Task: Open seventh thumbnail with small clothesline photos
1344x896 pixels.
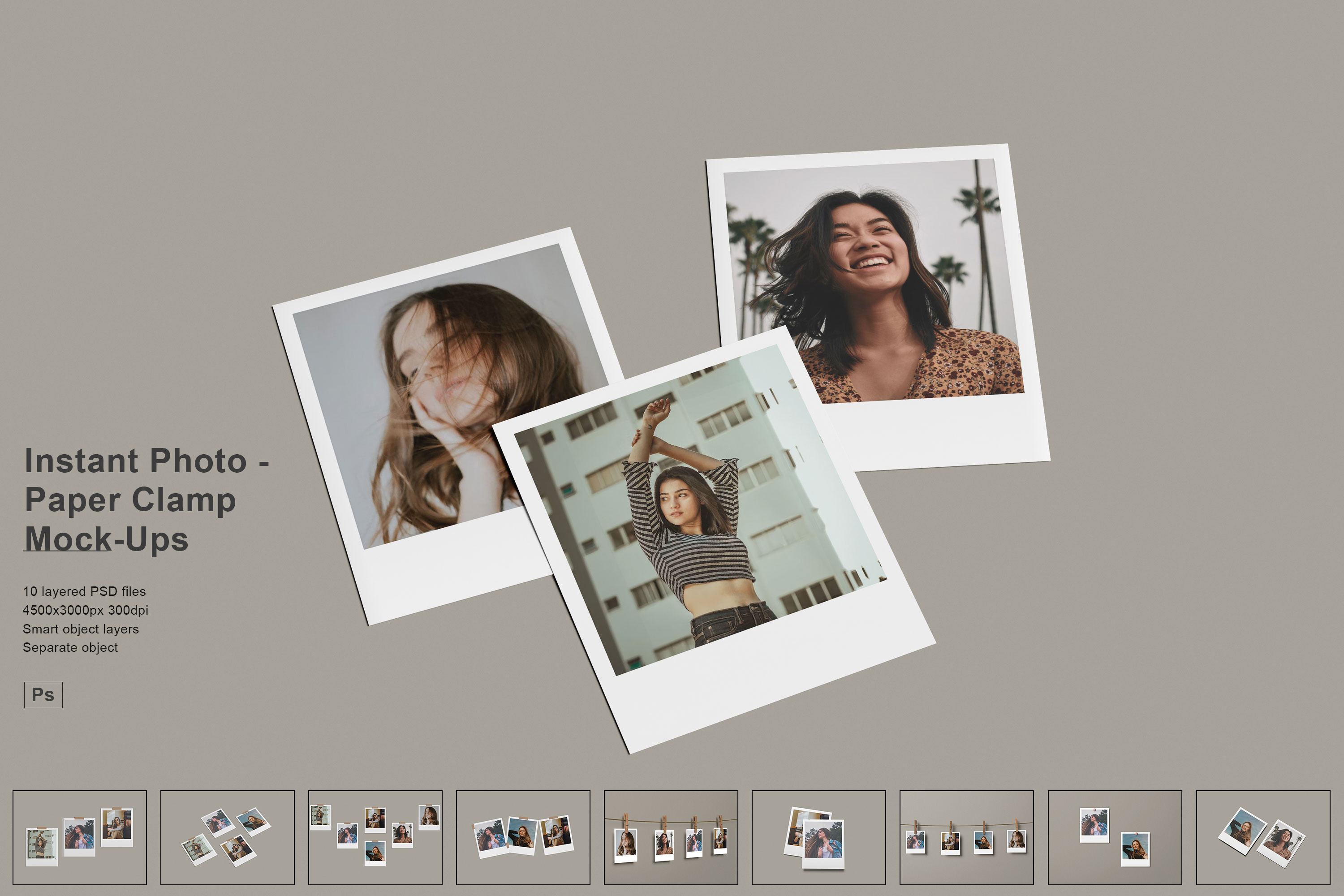Action: (966, 837)
